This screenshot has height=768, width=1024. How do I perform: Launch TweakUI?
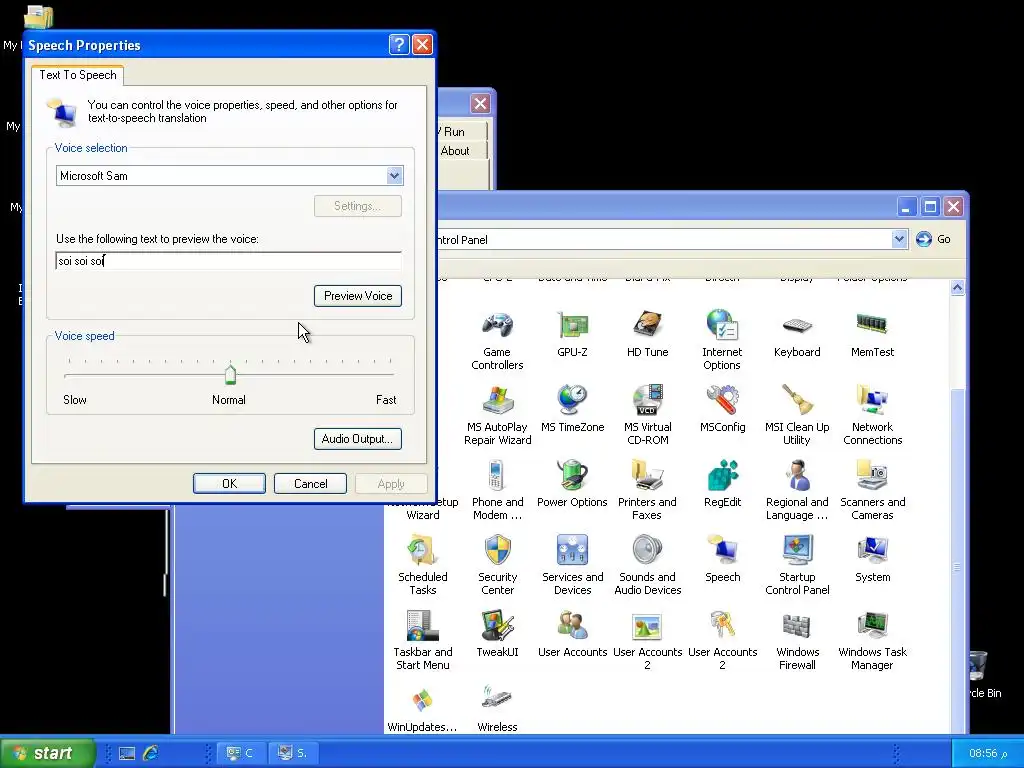497,634
